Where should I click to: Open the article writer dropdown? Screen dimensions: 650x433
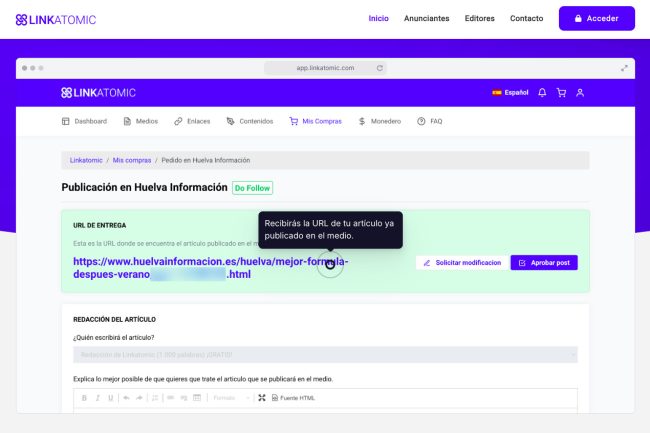pyautogui.click(x=325, y=355)
